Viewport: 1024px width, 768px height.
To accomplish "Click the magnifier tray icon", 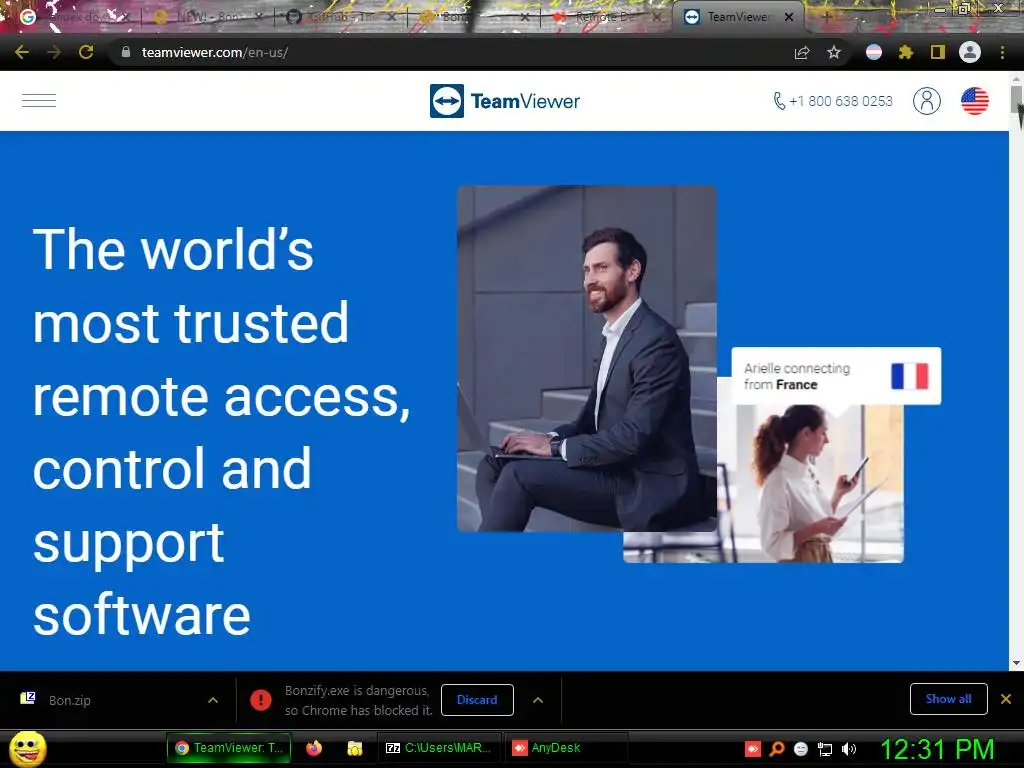I will [x=777, y=749].
